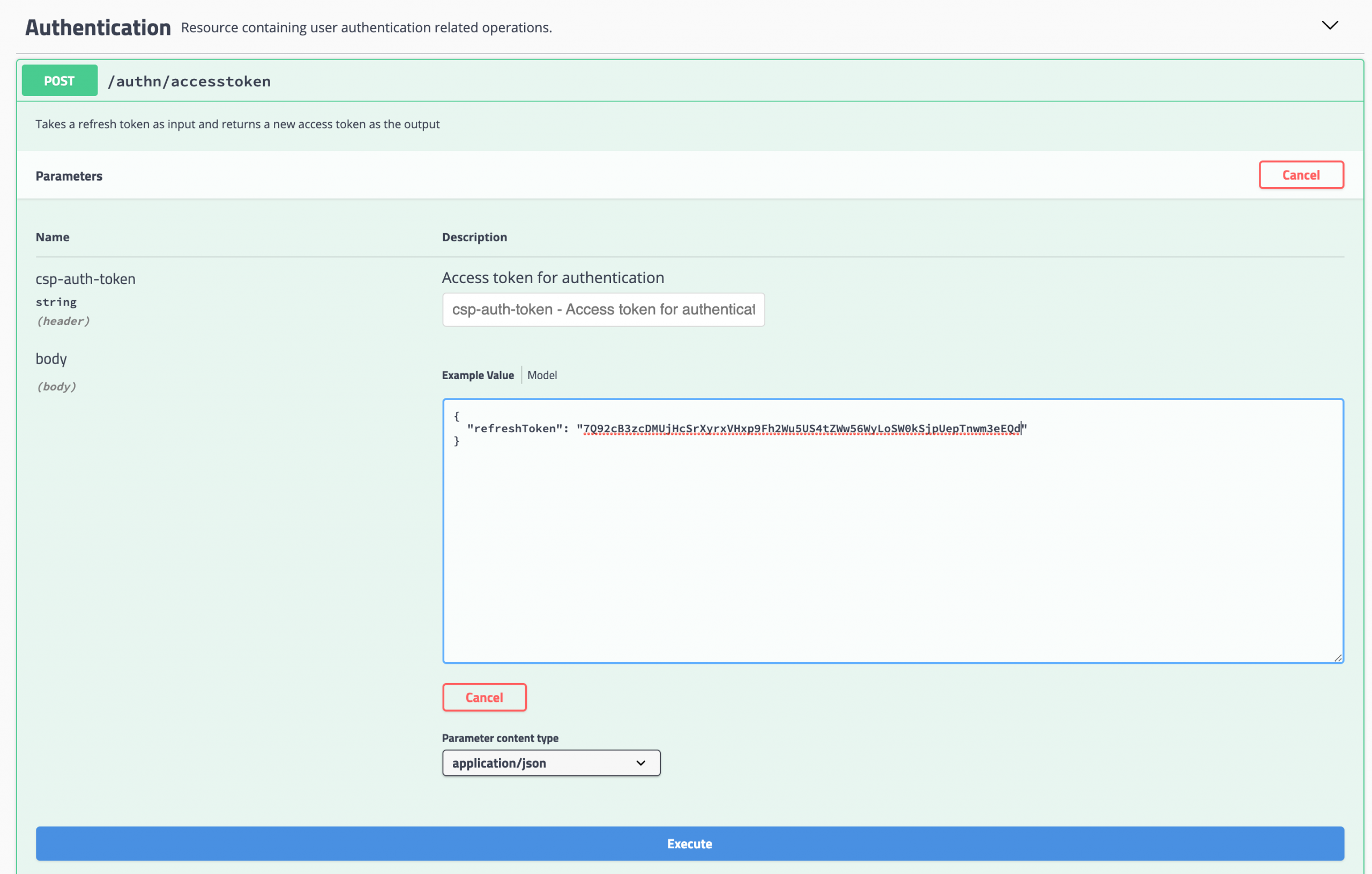
Task: Click the Parameters section title
Action: coord(69,176)
